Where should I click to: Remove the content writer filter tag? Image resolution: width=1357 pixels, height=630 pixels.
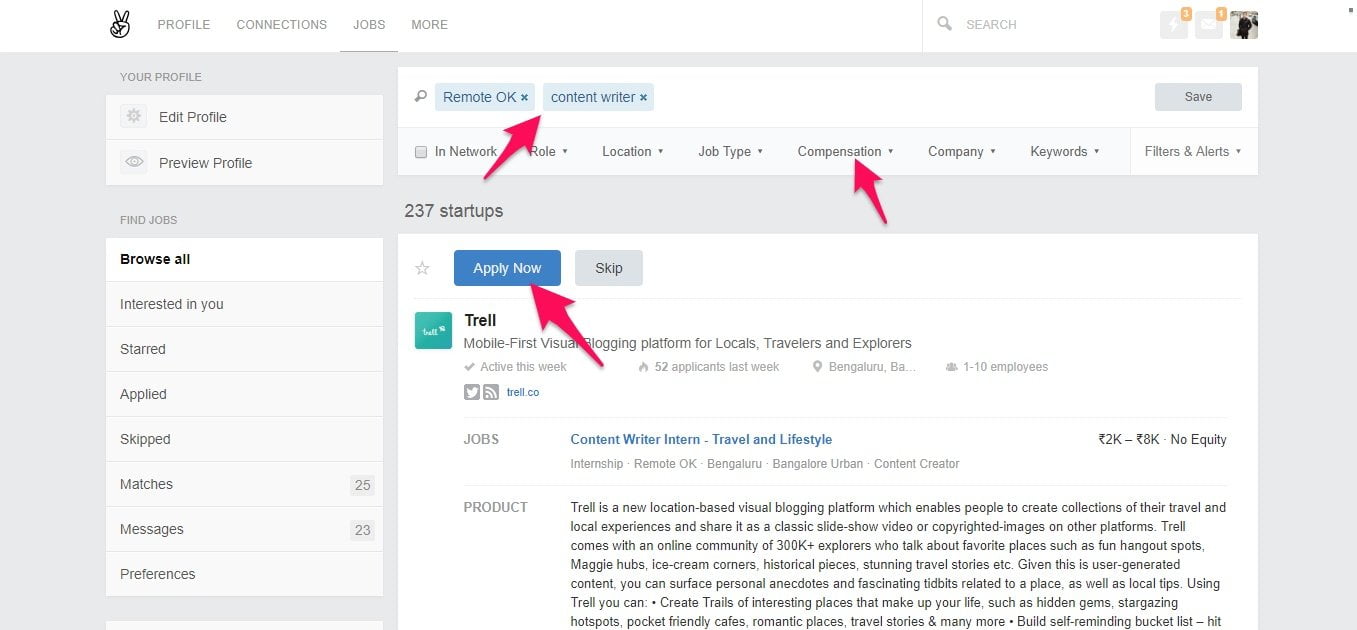point(643,98)
